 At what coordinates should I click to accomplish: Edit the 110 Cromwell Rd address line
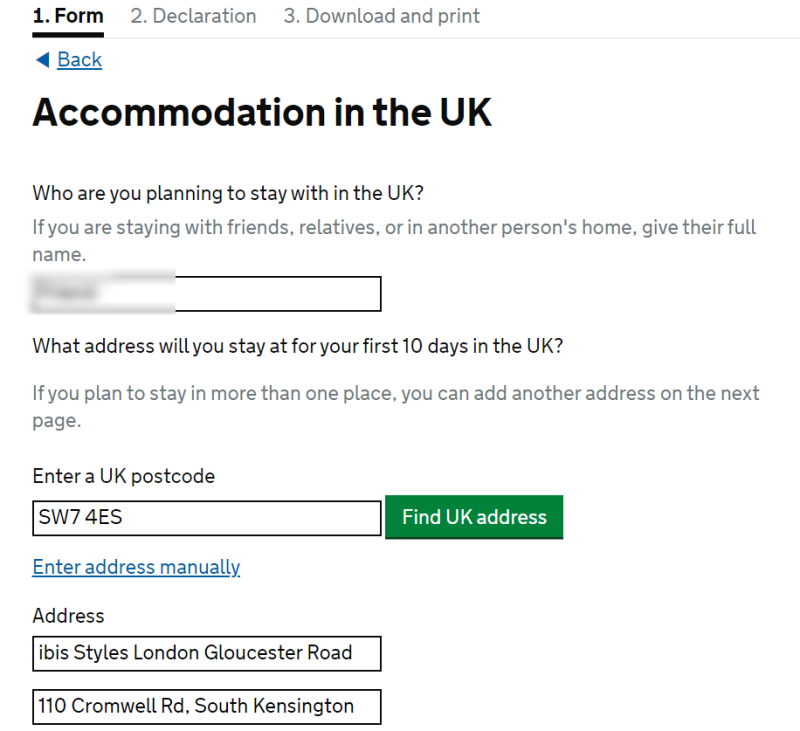tap(206, 706)
